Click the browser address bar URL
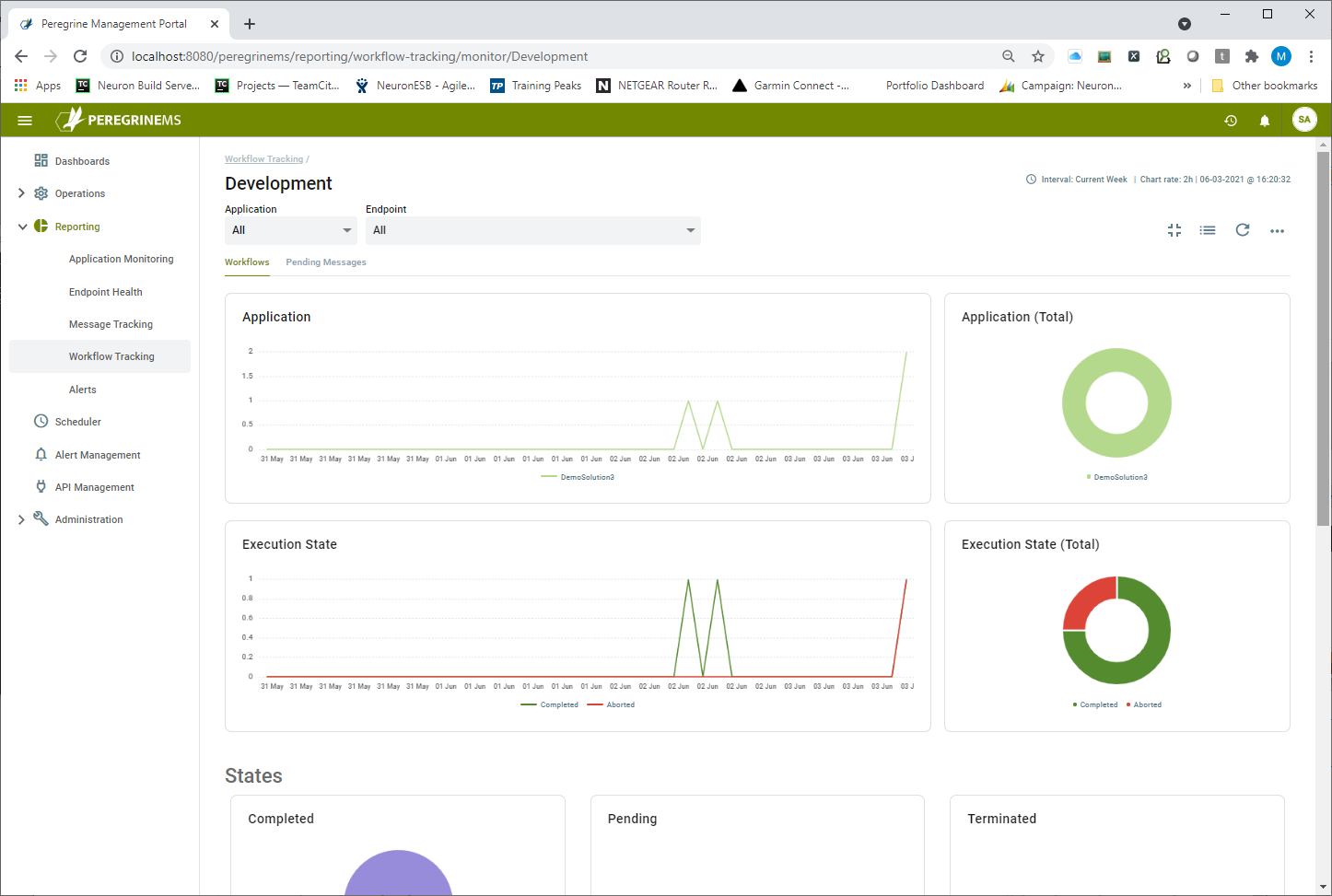 click(359, 56)
